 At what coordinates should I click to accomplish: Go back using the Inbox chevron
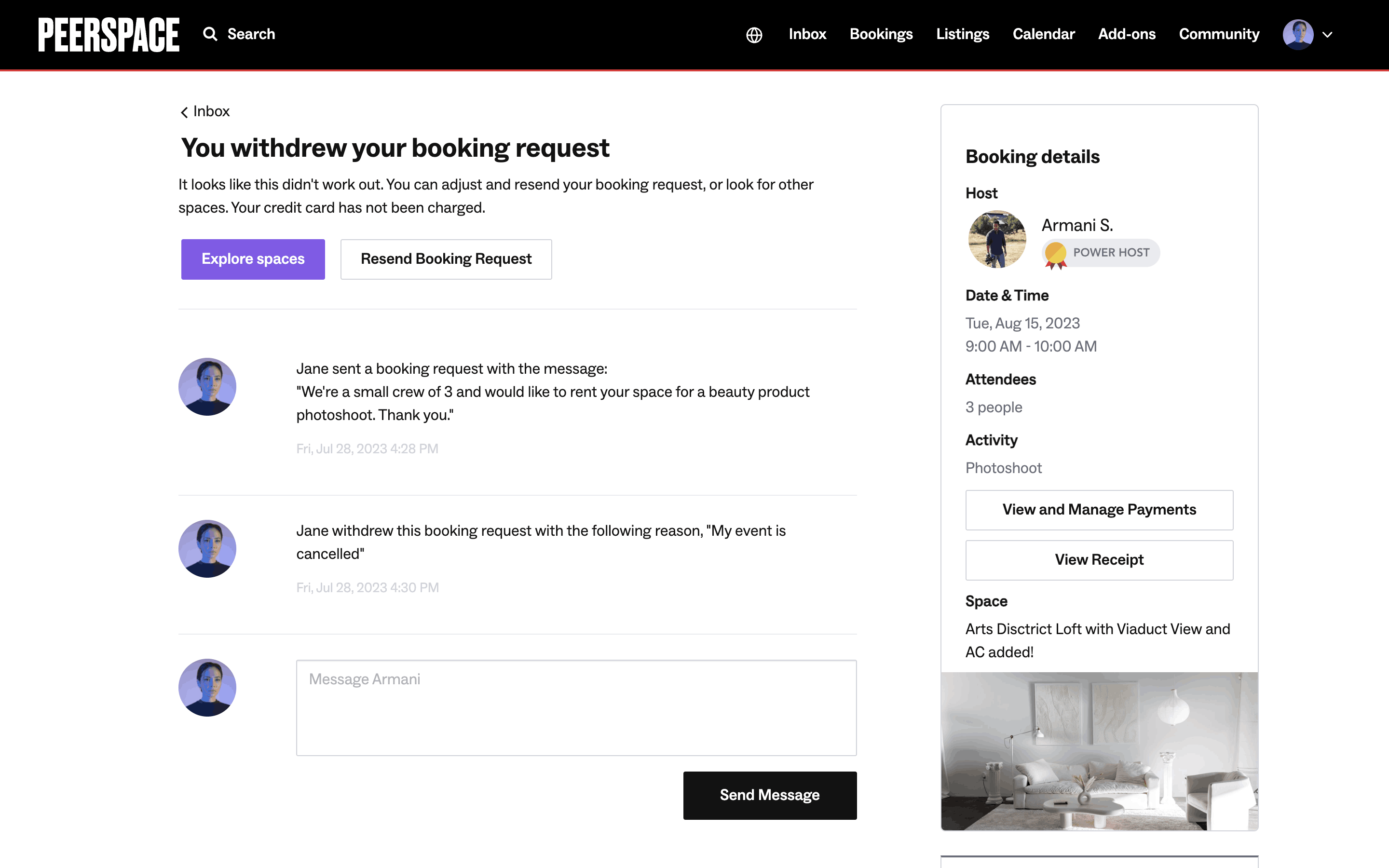[x=184, y=112]
